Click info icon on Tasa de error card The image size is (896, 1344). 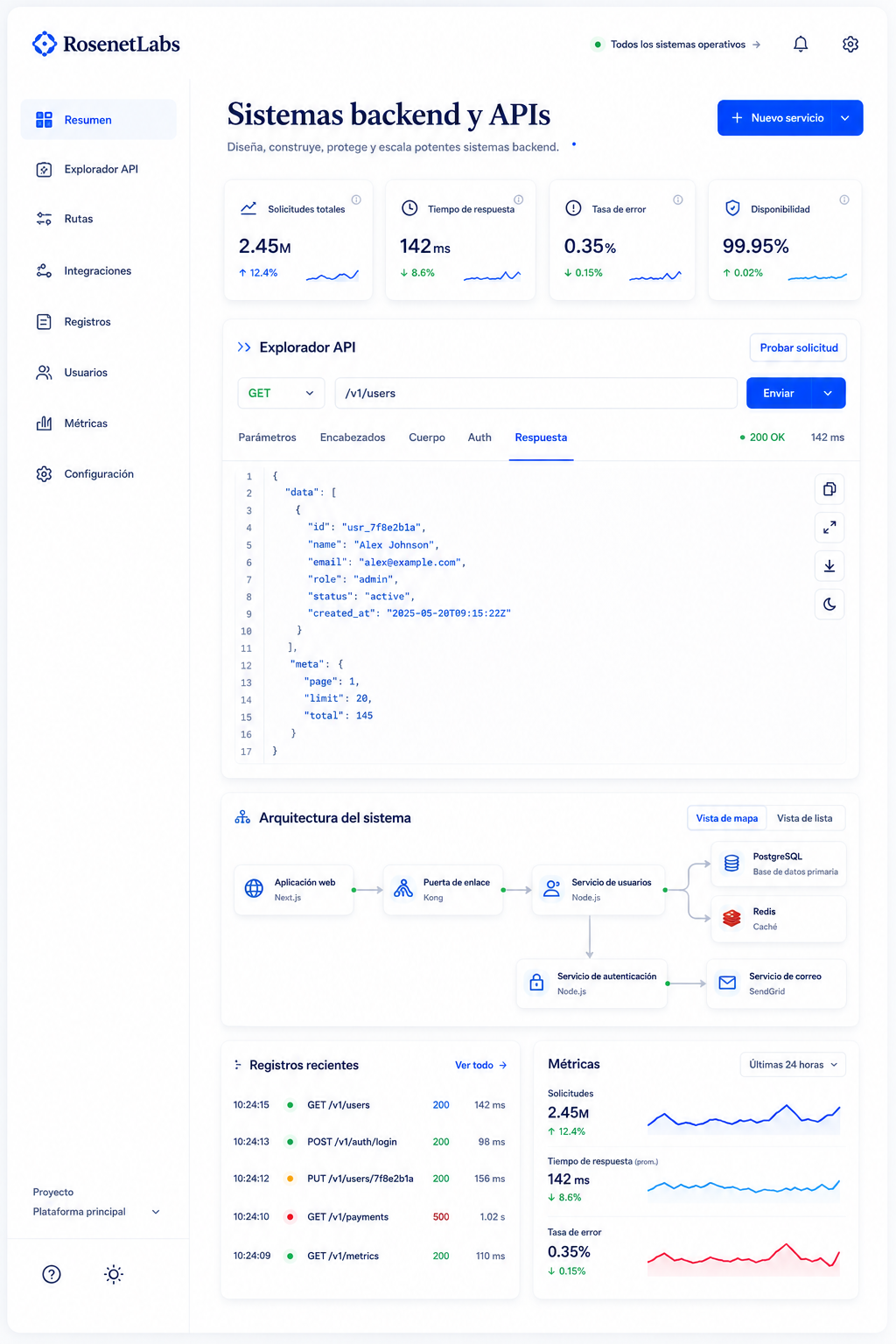tap(678, 199)
